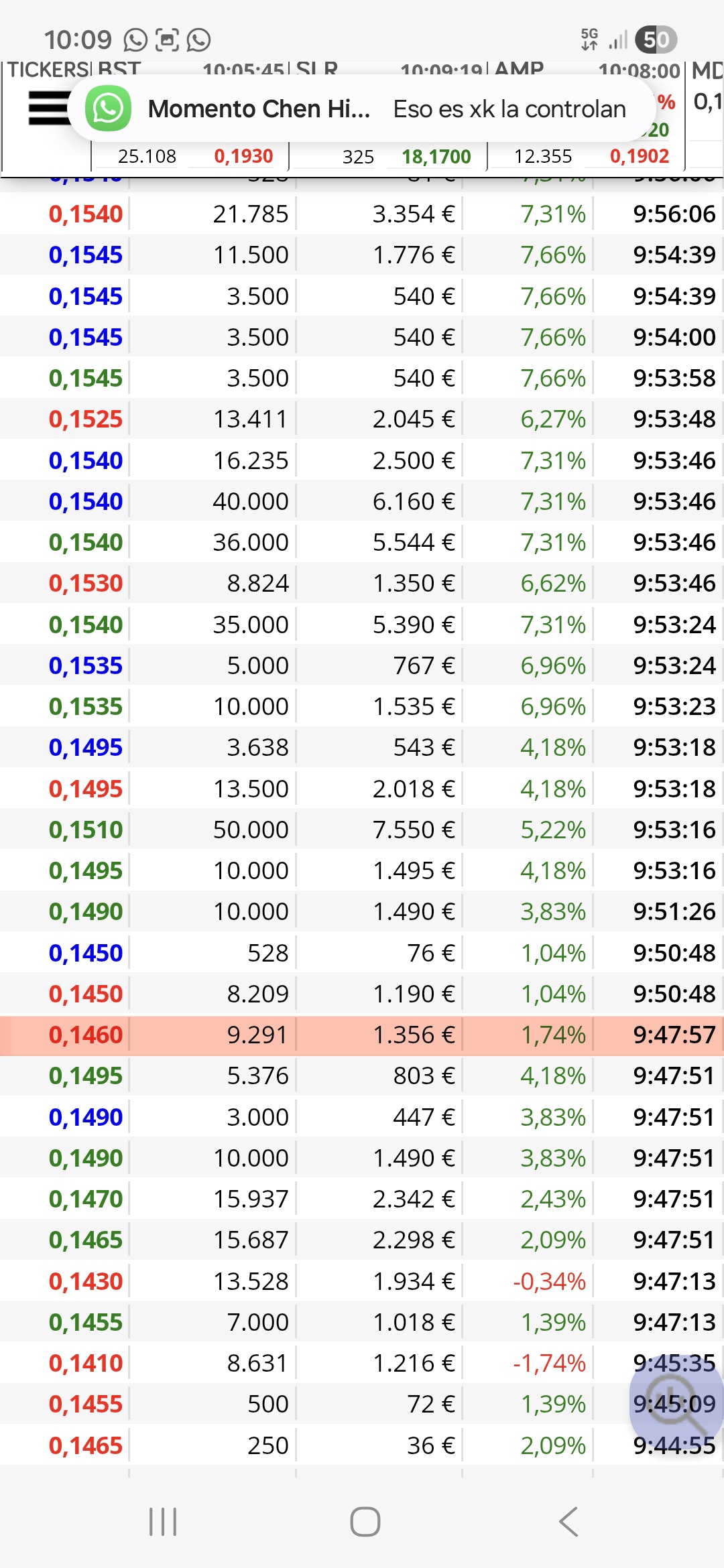This screenshot has width=724, height=1568.
Task: Select the ticker priced 0,1930
Action: pos(243,157)
